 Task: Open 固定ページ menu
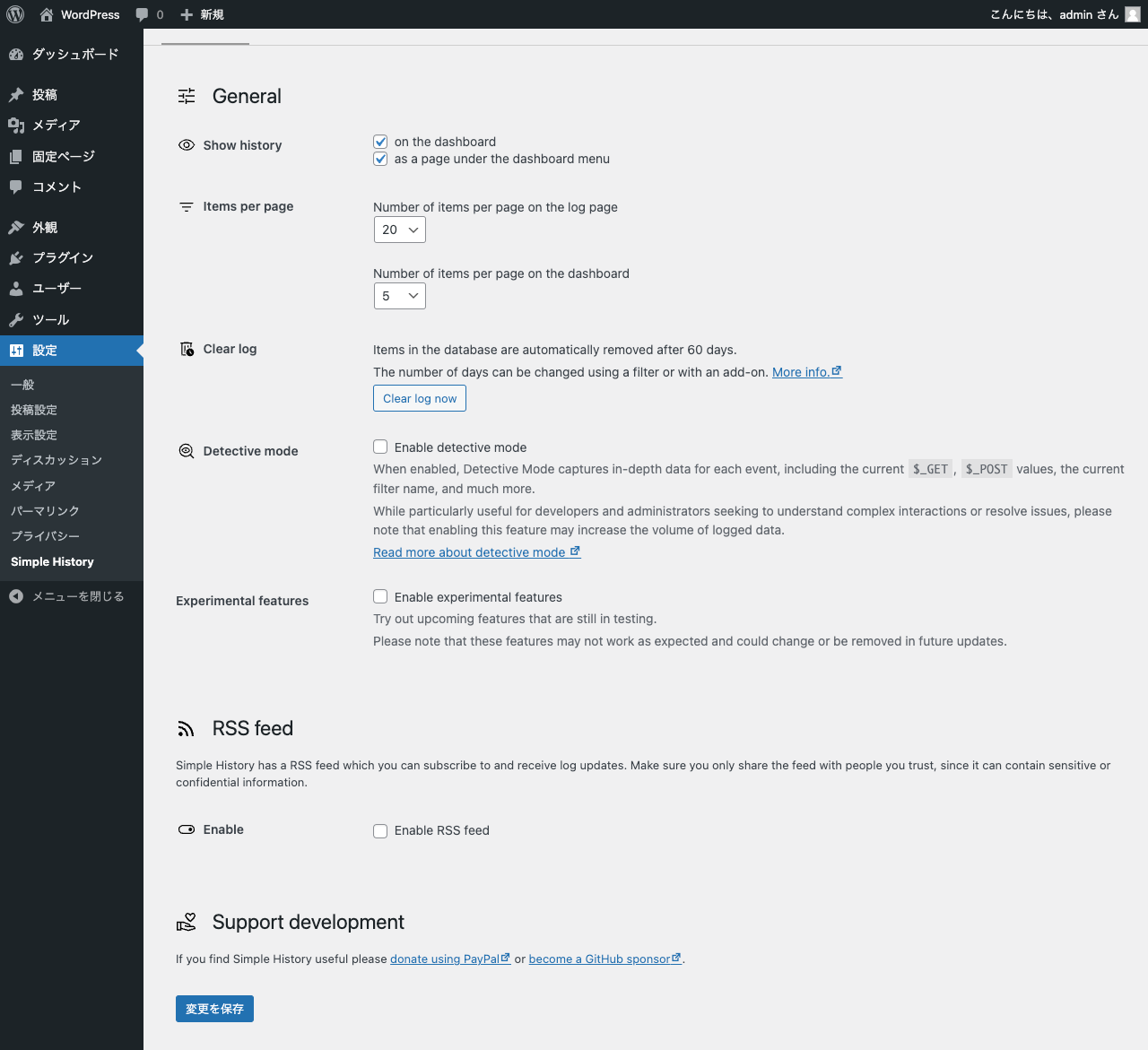click(72, 156)
